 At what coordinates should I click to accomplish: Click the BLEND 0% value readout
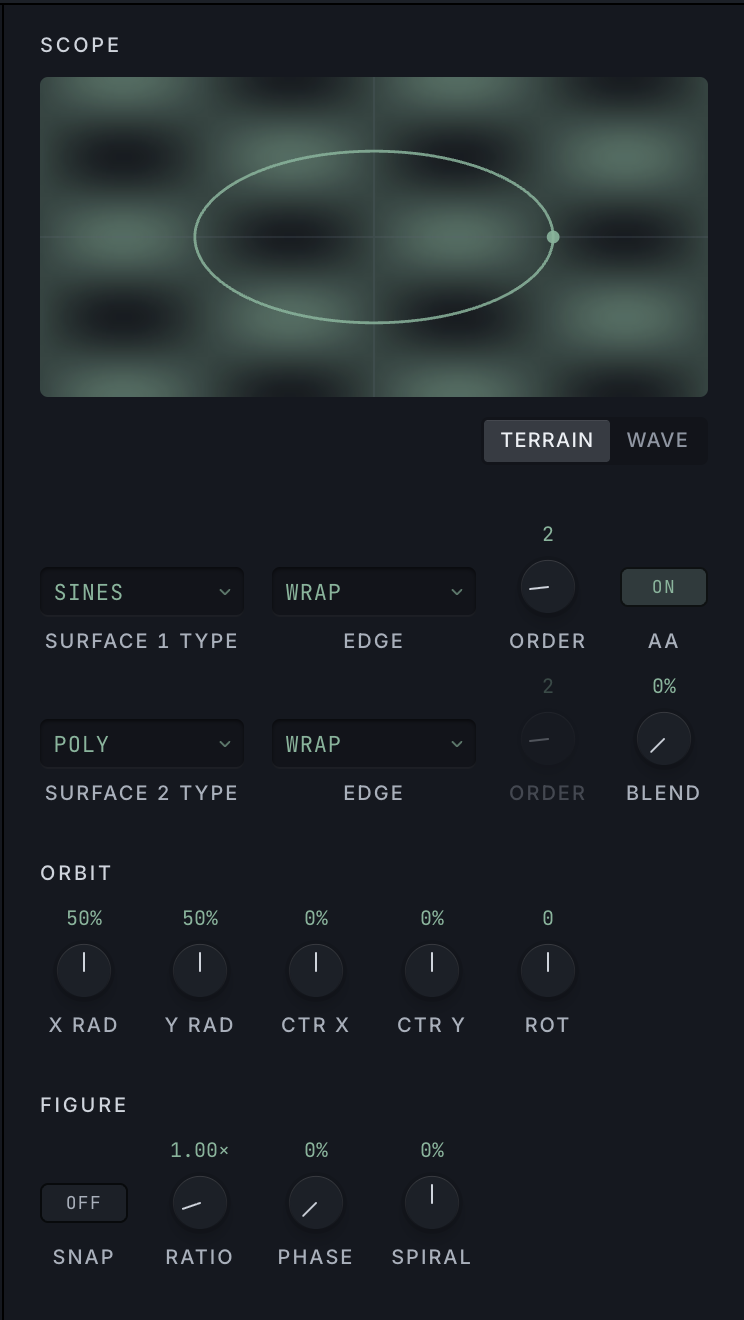[x=664, y=686]
